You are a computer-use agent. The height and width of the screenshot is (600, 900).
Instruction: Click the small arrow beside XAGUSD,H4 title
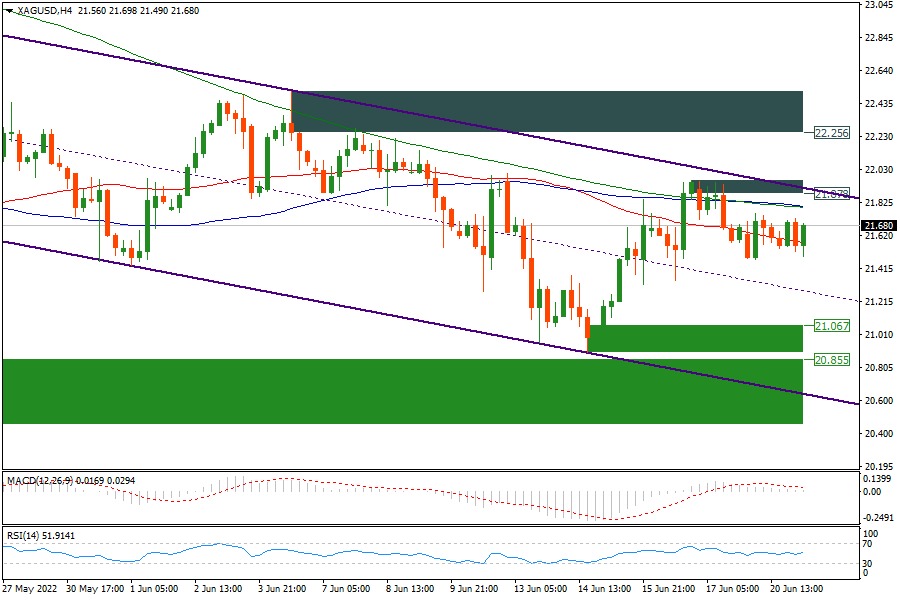9,9
